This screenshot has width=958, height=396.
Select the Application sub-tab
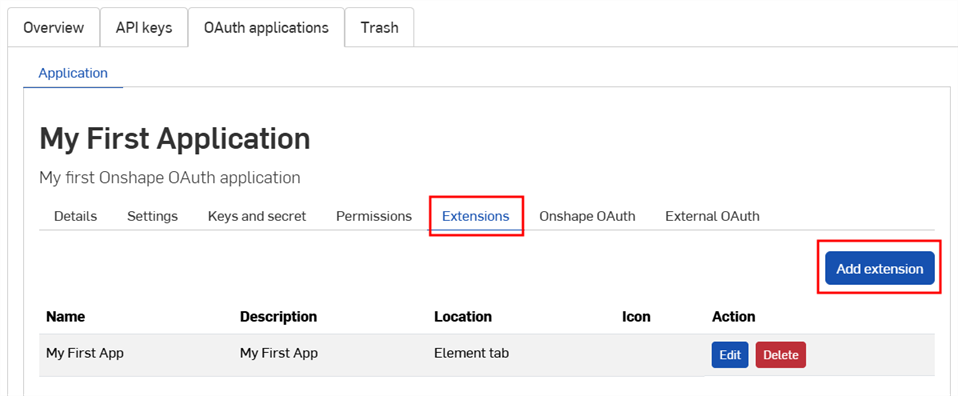point(73,73)
